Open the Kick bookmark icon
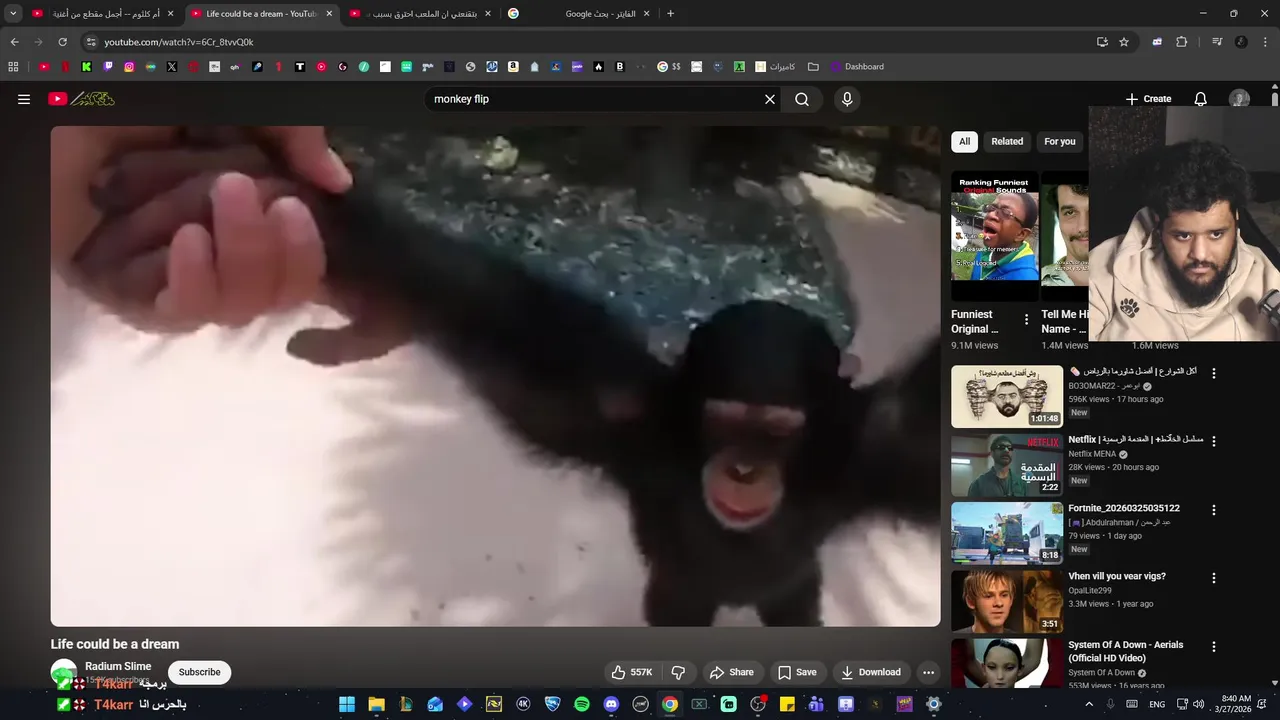1280x720 pixels. (x=86, y=67)
